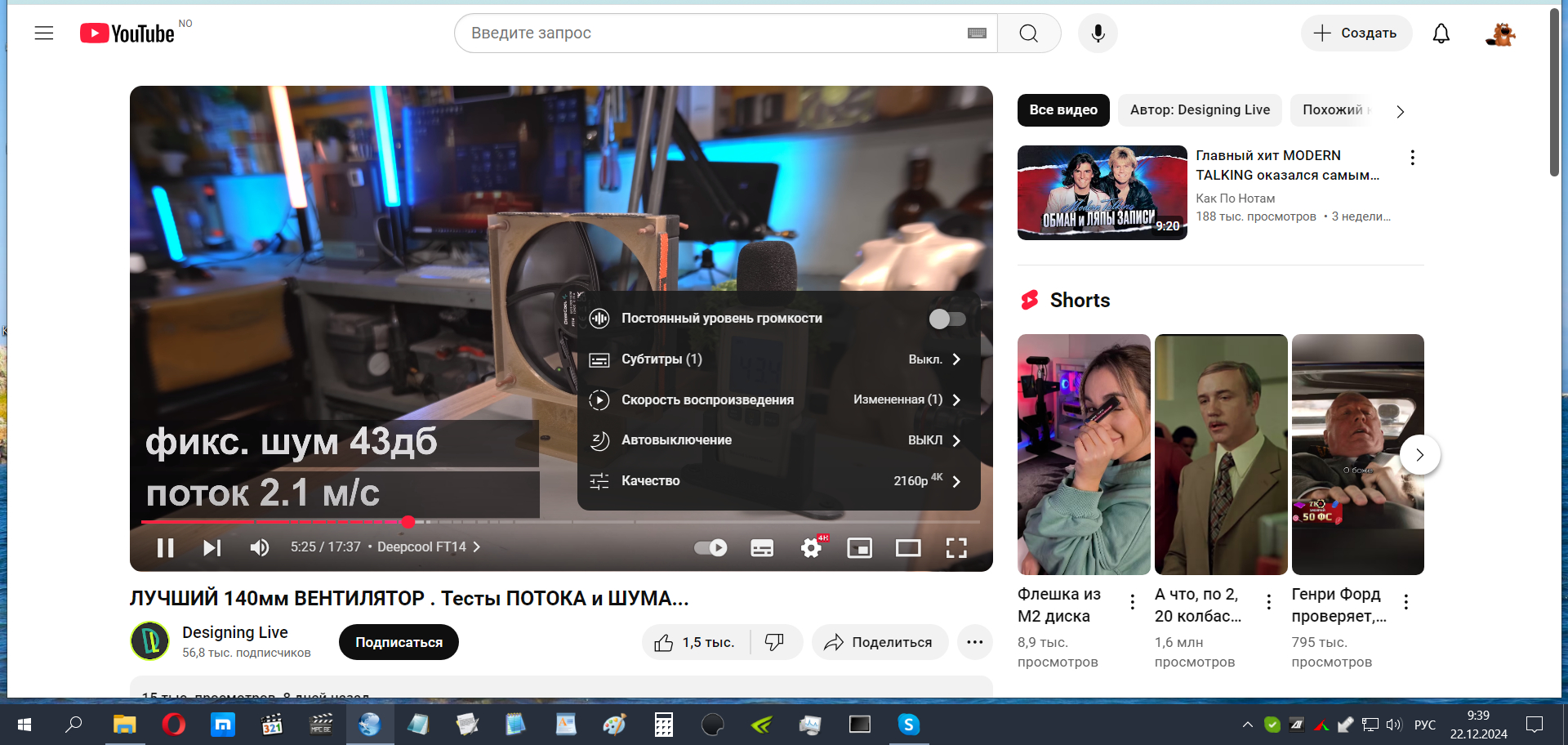Open the taskbar clock and date
This screenshot has width=1568, height=745.
pyautogui.click(x=1478, y=725)
